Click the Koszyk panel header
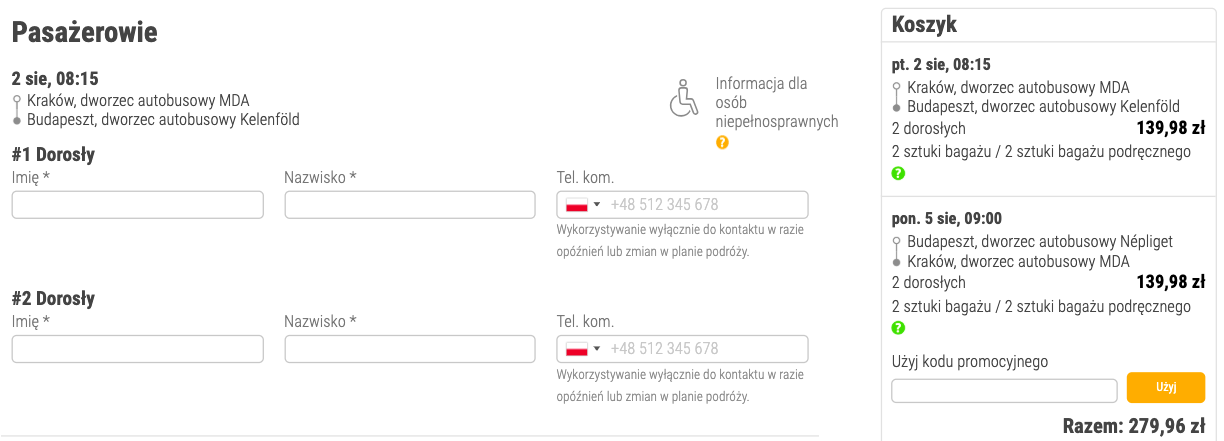 point(925,25)
